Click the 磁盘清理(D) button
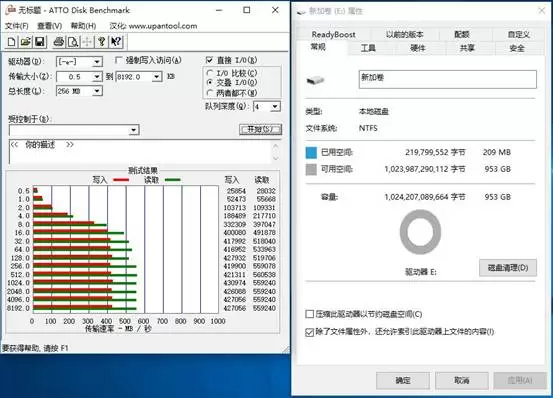553x398 pixels. [508, 268]
